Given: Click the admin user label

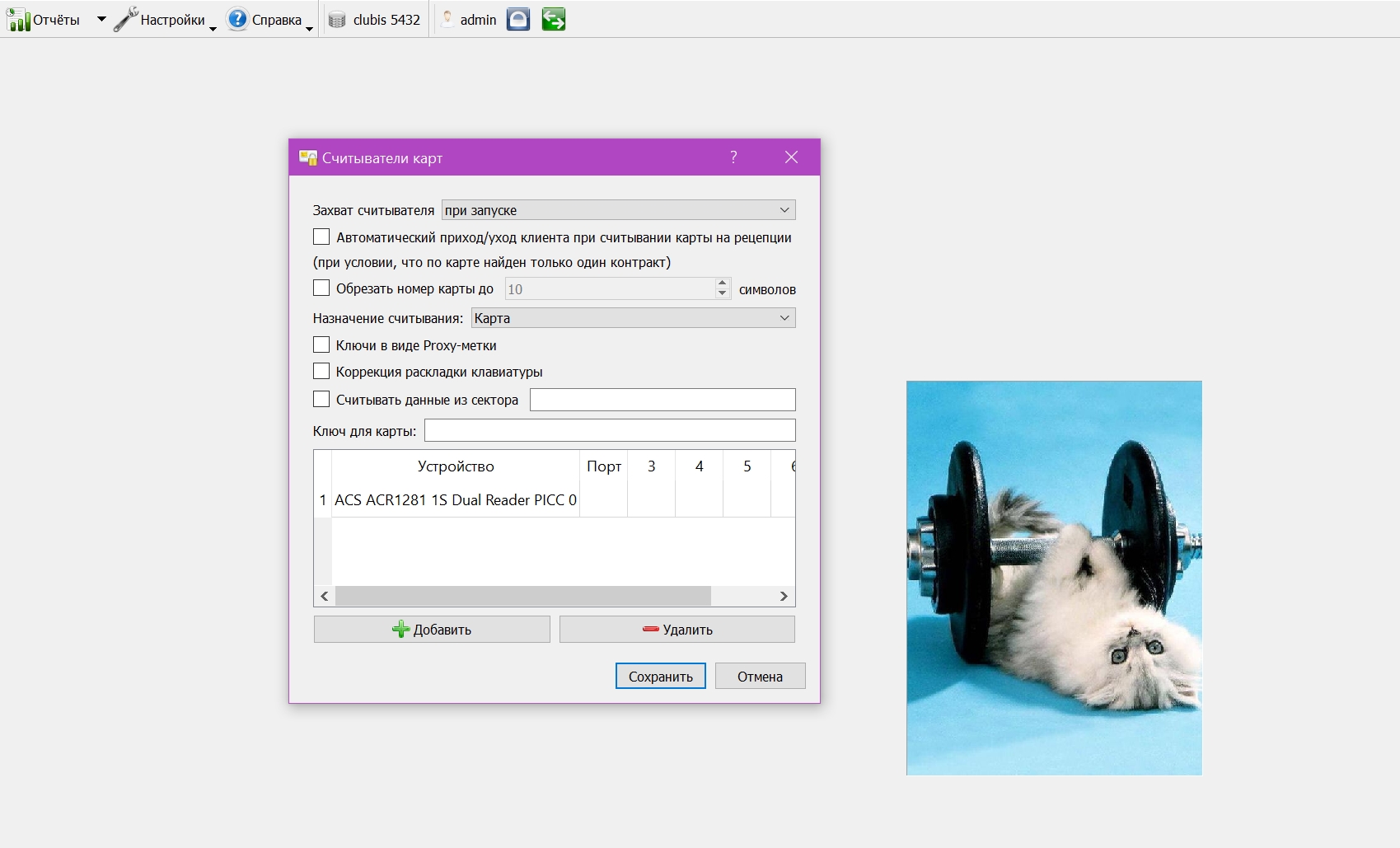Looking at the screenshot, I should 478,20.
